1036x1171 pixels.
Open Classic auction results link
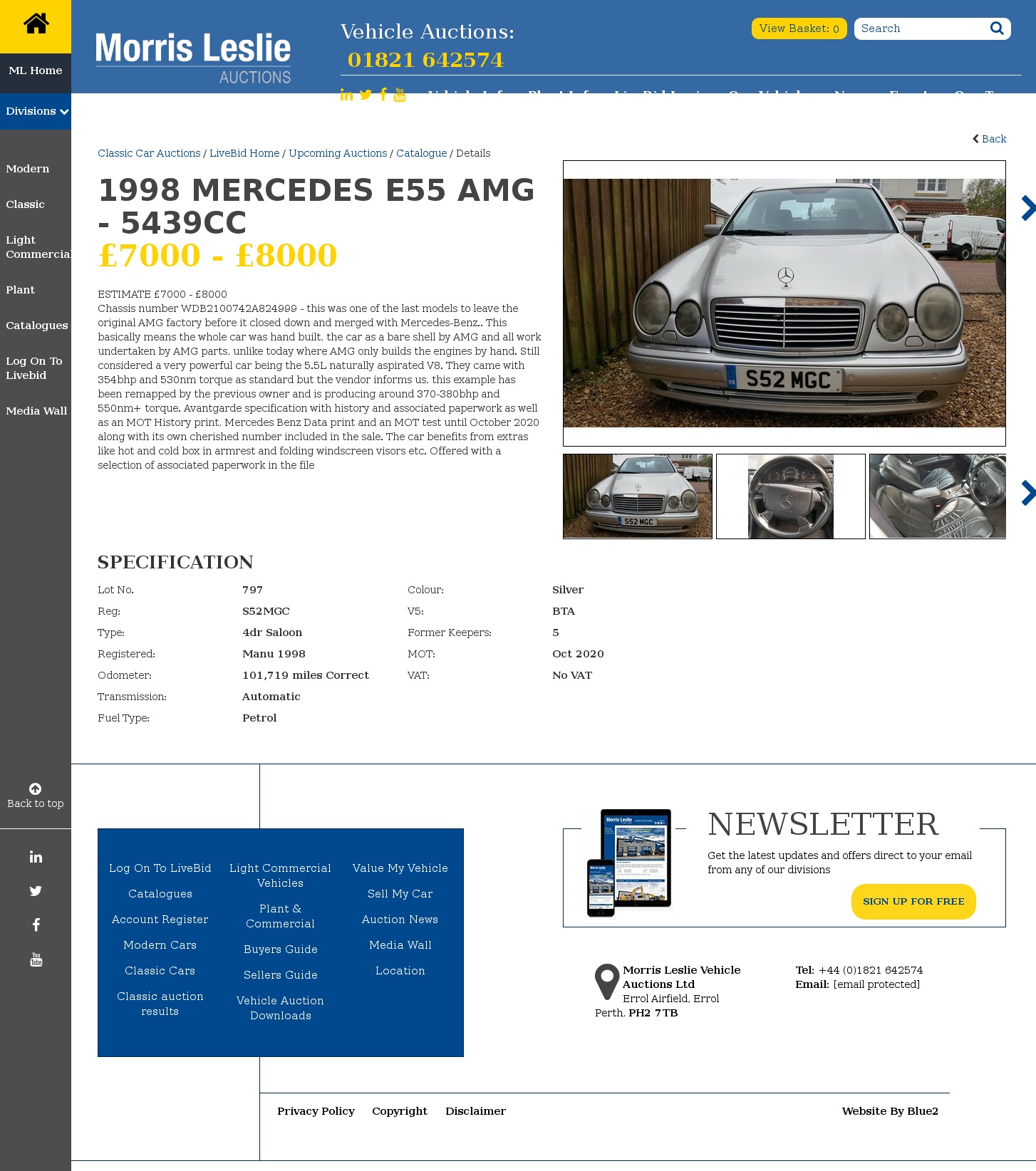[160, 1004]
